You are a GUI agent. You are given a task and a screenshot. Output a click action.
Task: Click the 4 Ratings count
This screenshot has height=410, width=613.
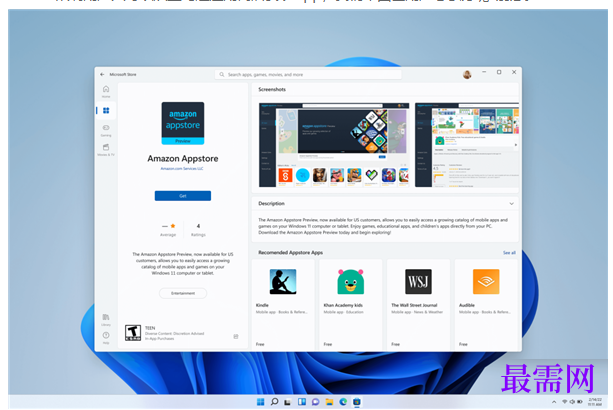[x=198, y=229]
